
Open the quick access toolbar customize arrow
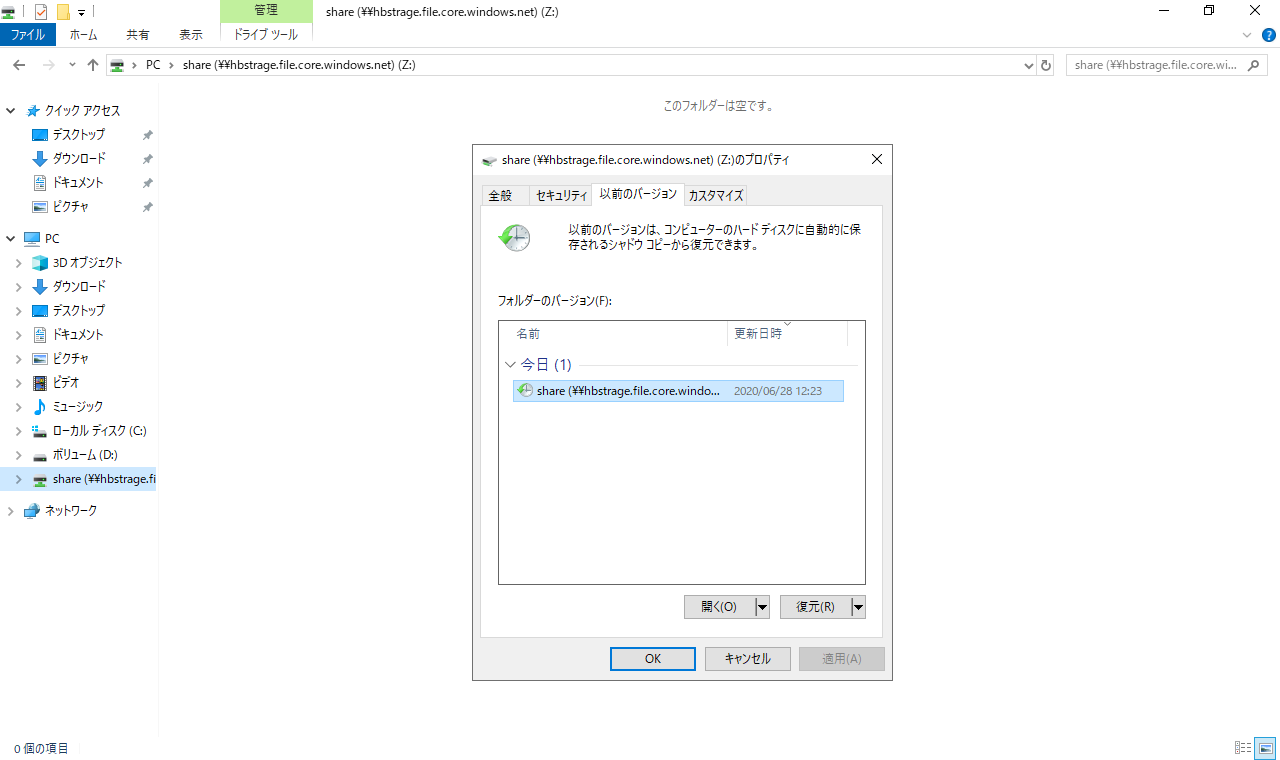click(x=81, y=12)
